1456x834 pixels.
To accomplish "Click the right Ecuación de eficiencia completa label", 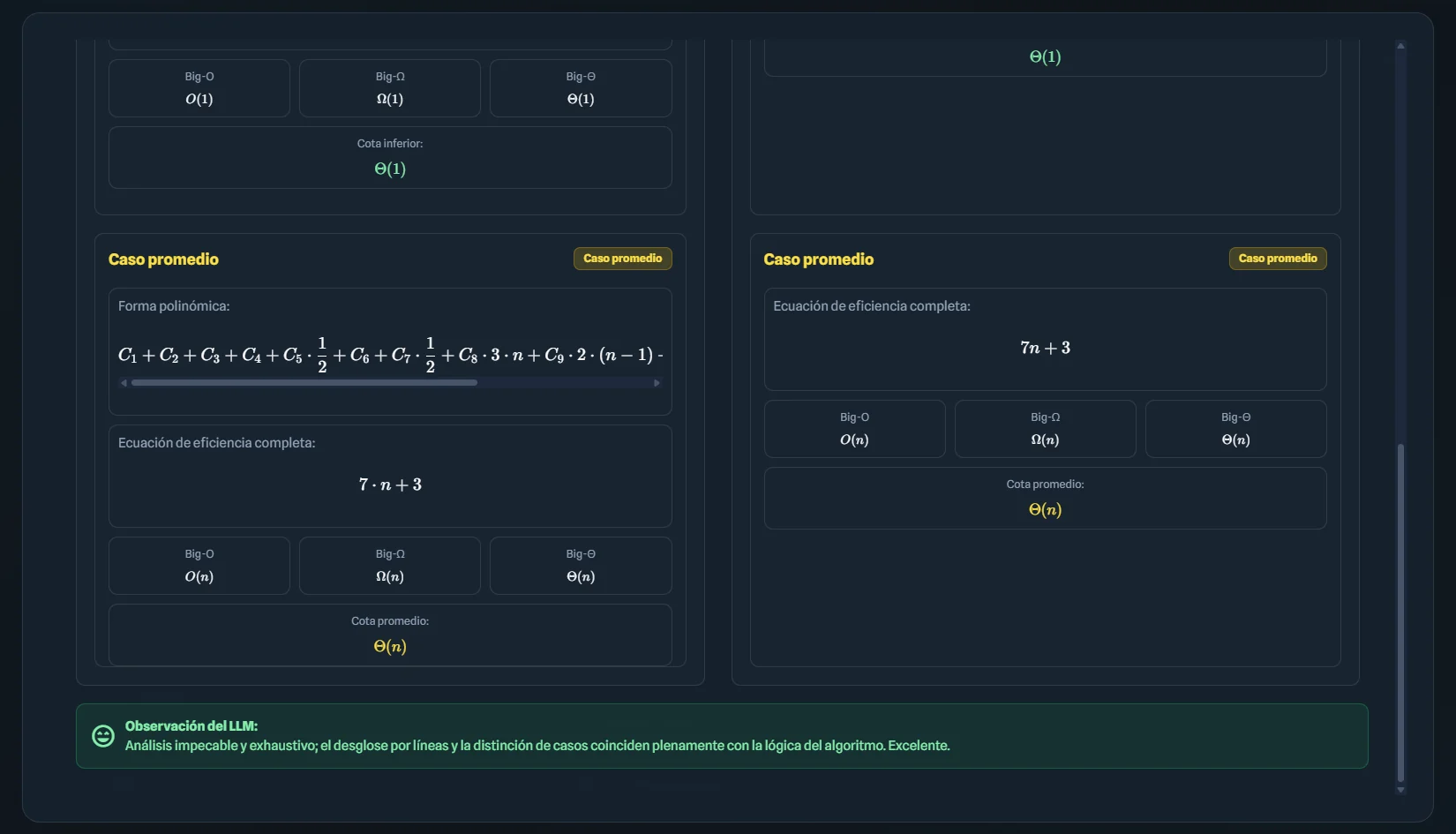I will (872, 306).
